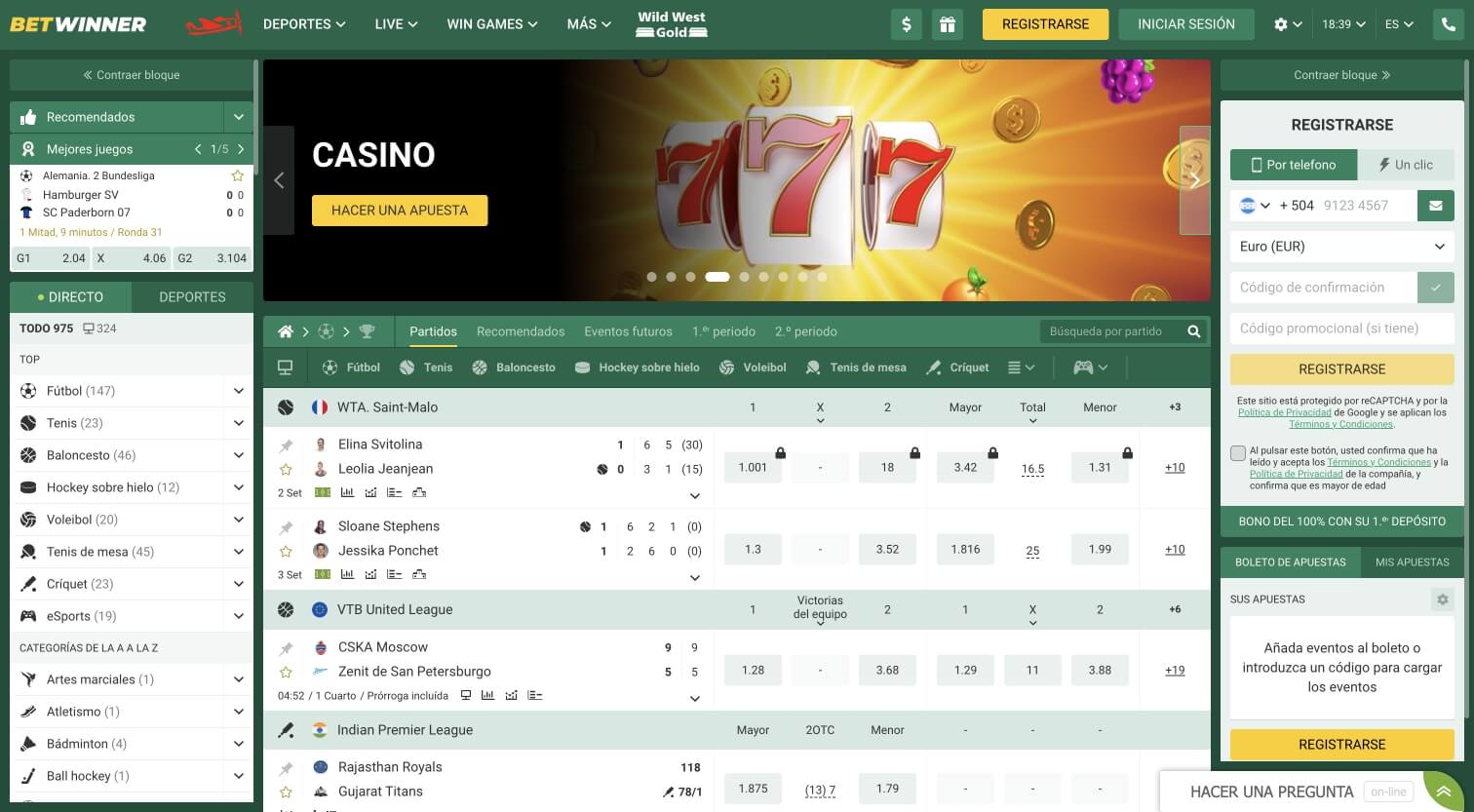
Task: Open the red airplane game icon
Action: (x=213, y=24)
